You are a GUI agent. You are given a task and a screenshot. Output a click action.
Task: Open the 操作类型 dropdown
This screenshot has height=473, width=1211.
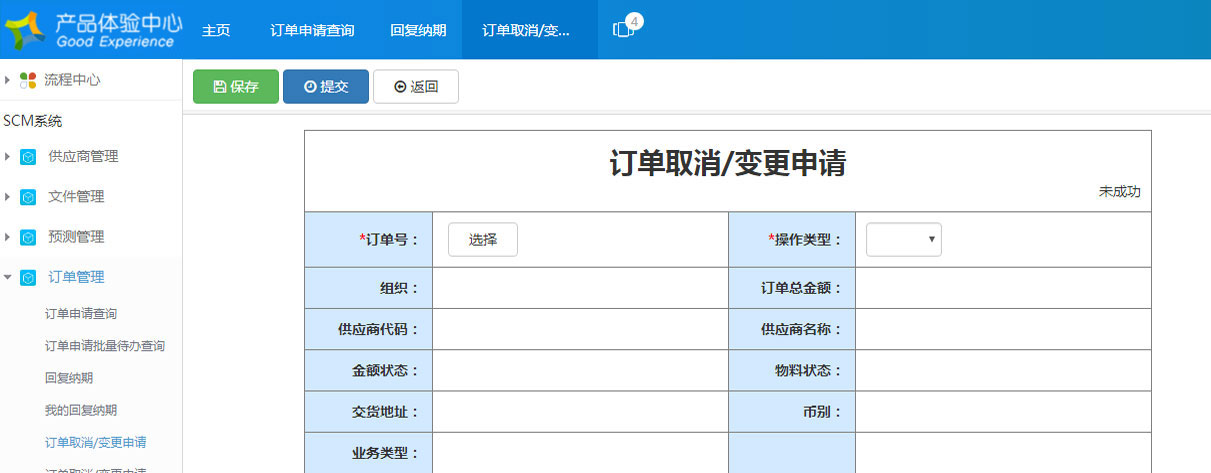(904, 240)
